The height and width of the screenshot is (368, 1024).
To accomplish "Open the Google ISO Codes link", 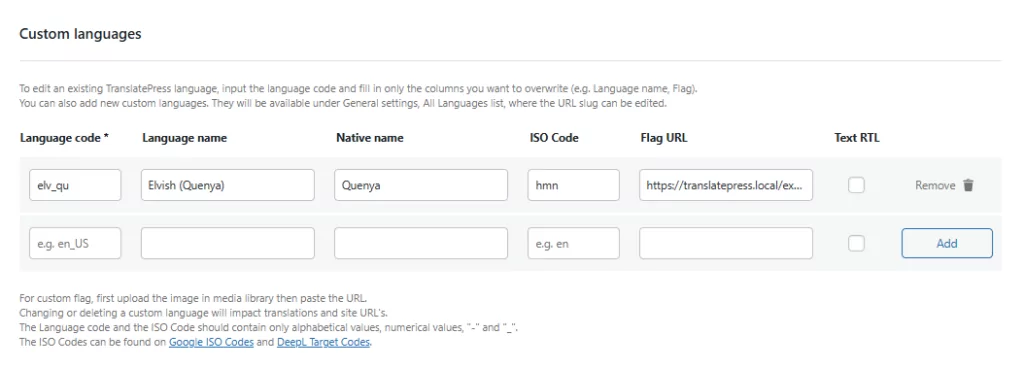I will coord(211,342).
